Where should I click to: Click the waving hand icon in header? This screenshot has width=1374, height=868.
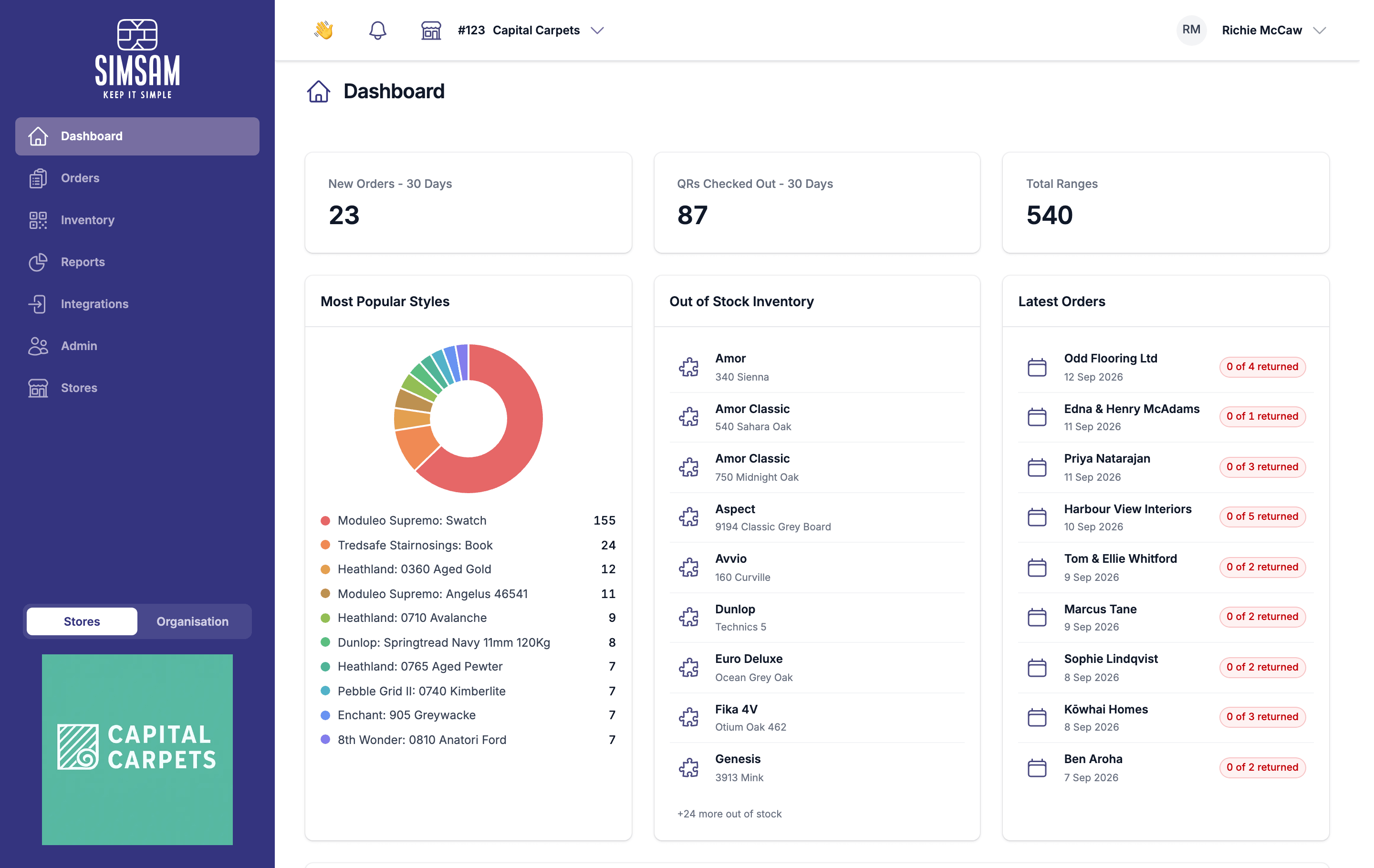[323, 30]
